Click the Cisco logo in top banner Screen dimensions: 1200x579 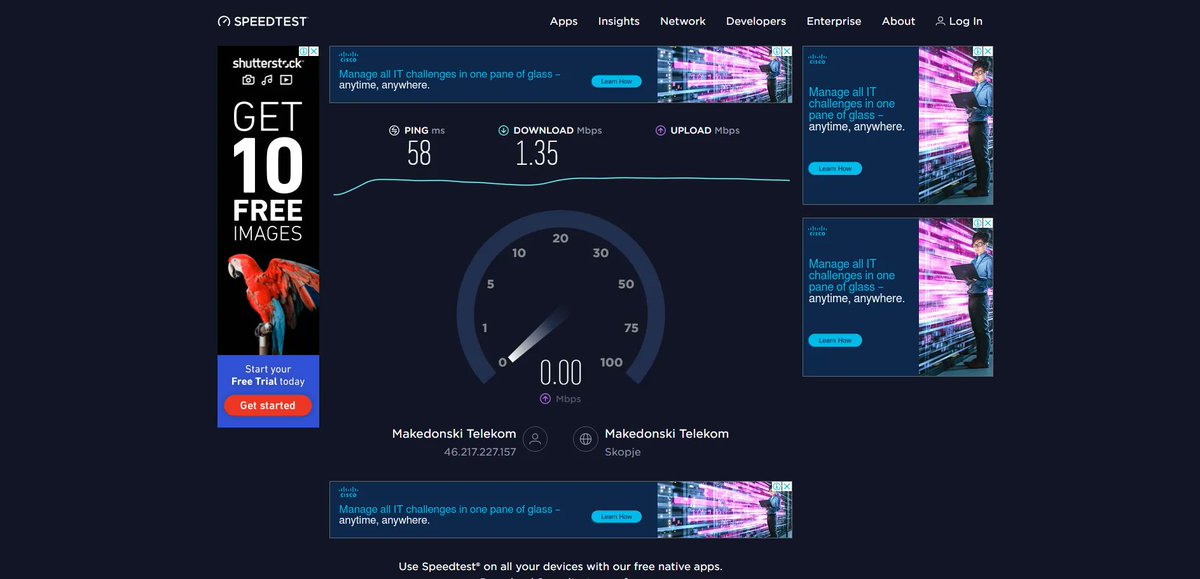(348, 57)
